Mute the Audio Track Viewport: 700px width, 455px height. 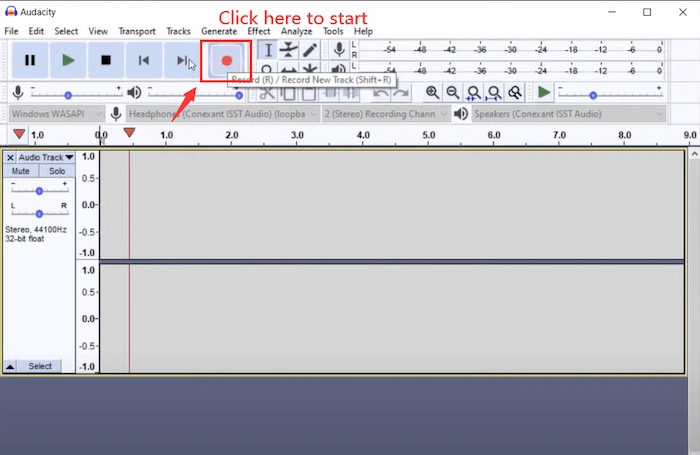(x=21, y=171)
